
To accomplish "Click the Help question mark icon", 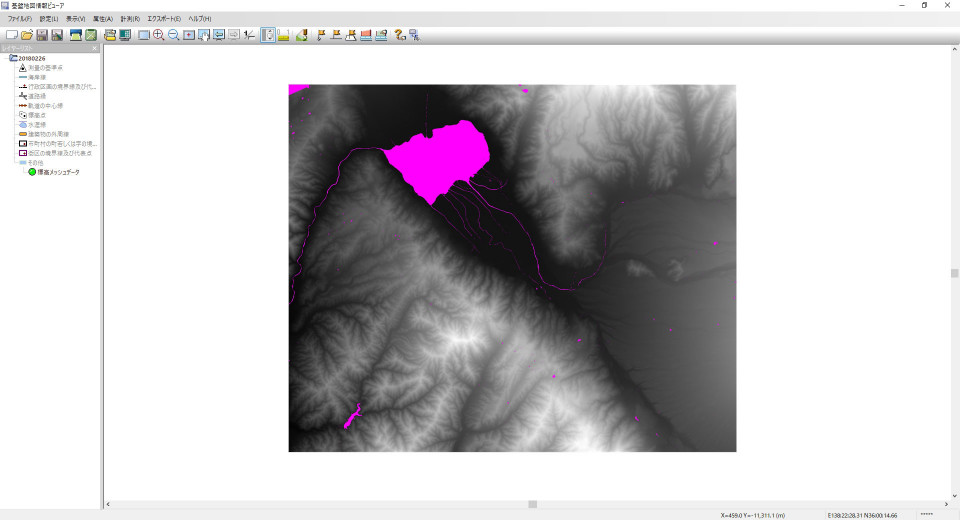I will (399, 35).
